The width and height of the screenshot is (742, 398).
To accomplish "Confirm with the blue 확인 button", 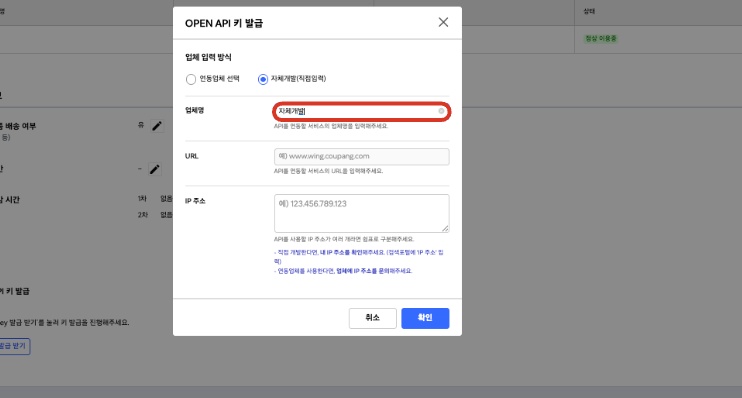I will (x=425, y=318).
